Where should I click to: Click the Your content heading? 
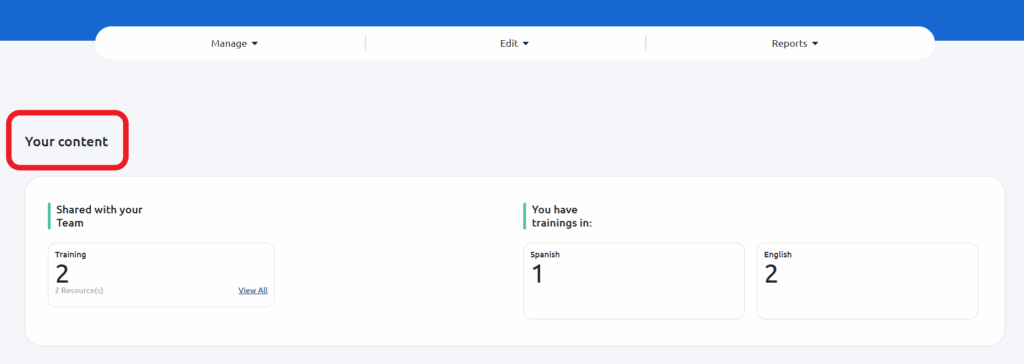[67, 141]
